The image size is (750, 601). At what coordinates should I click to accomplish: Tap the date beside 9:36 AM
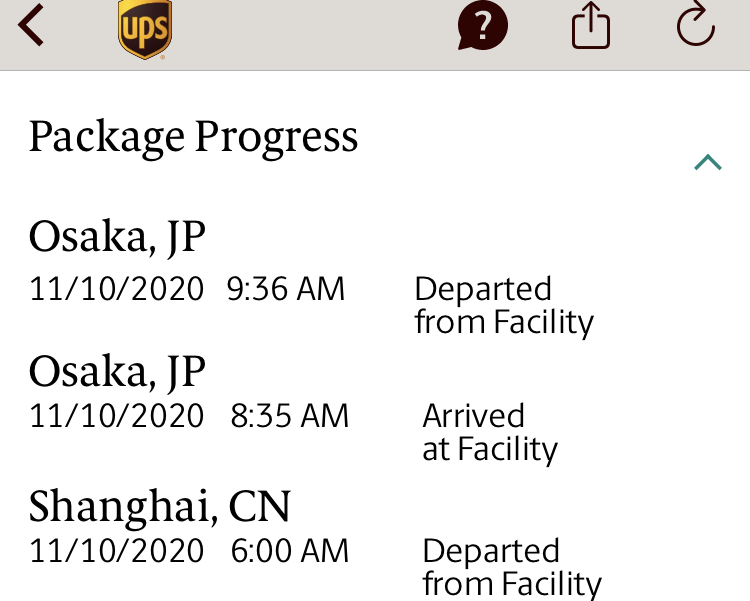pos(116,289)
